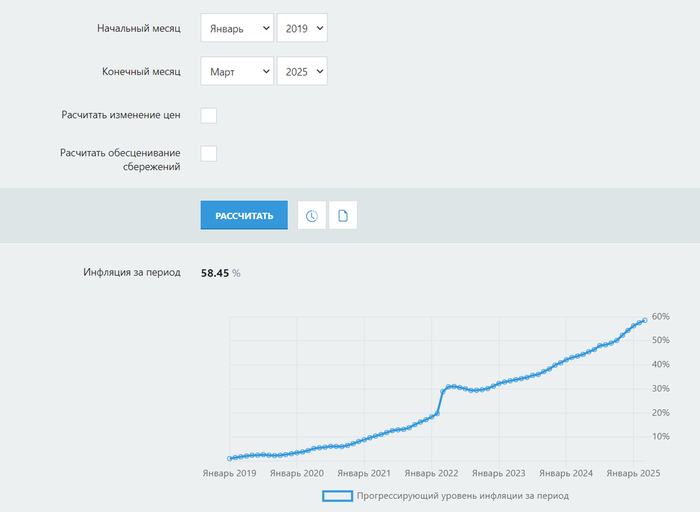Click the 'Расчитать изменение цен' label text
Image resolution: width=700 pixels, height=512 pixels.
[x=120, y=115]
